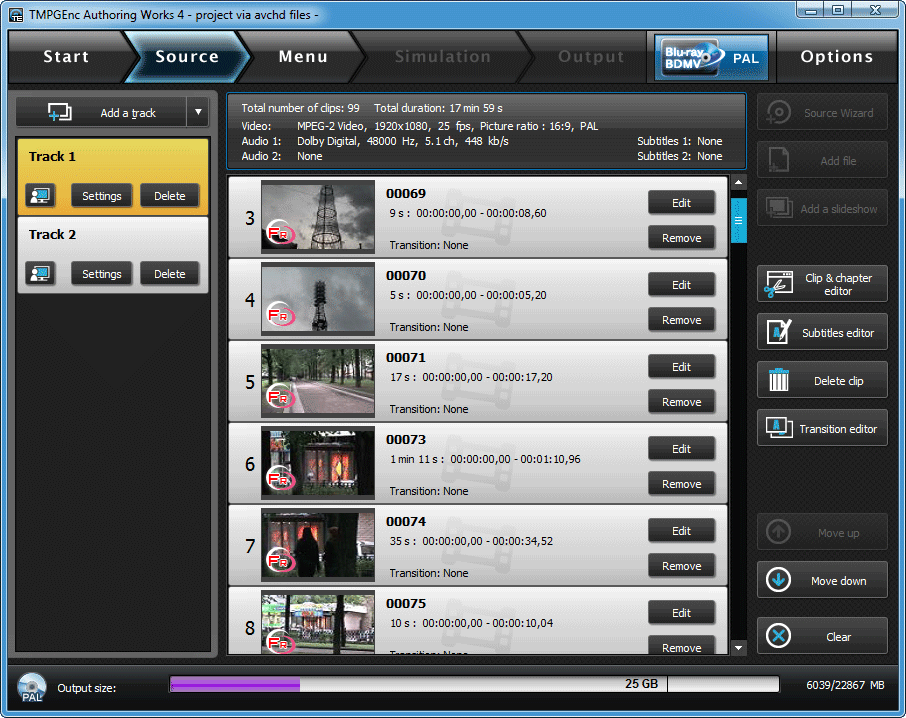This screenshot has width=906, height=718.
Task: Click the clip list scroll down arrow
Action: 738,648
